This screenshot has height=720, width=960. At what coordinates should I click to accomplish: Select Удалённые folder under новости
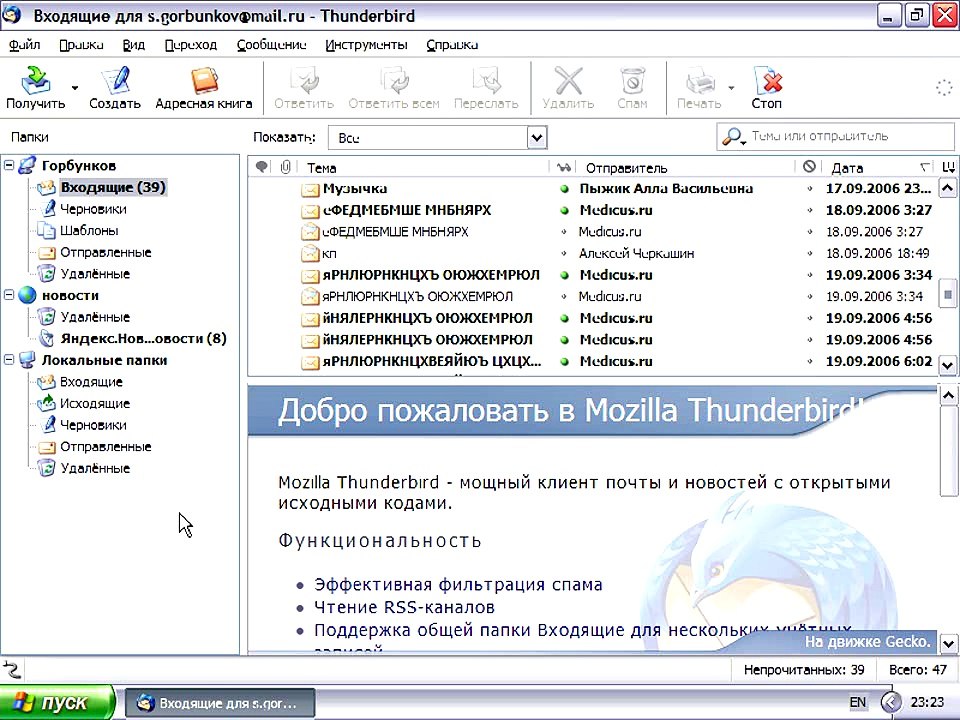(x=95, y=317)
